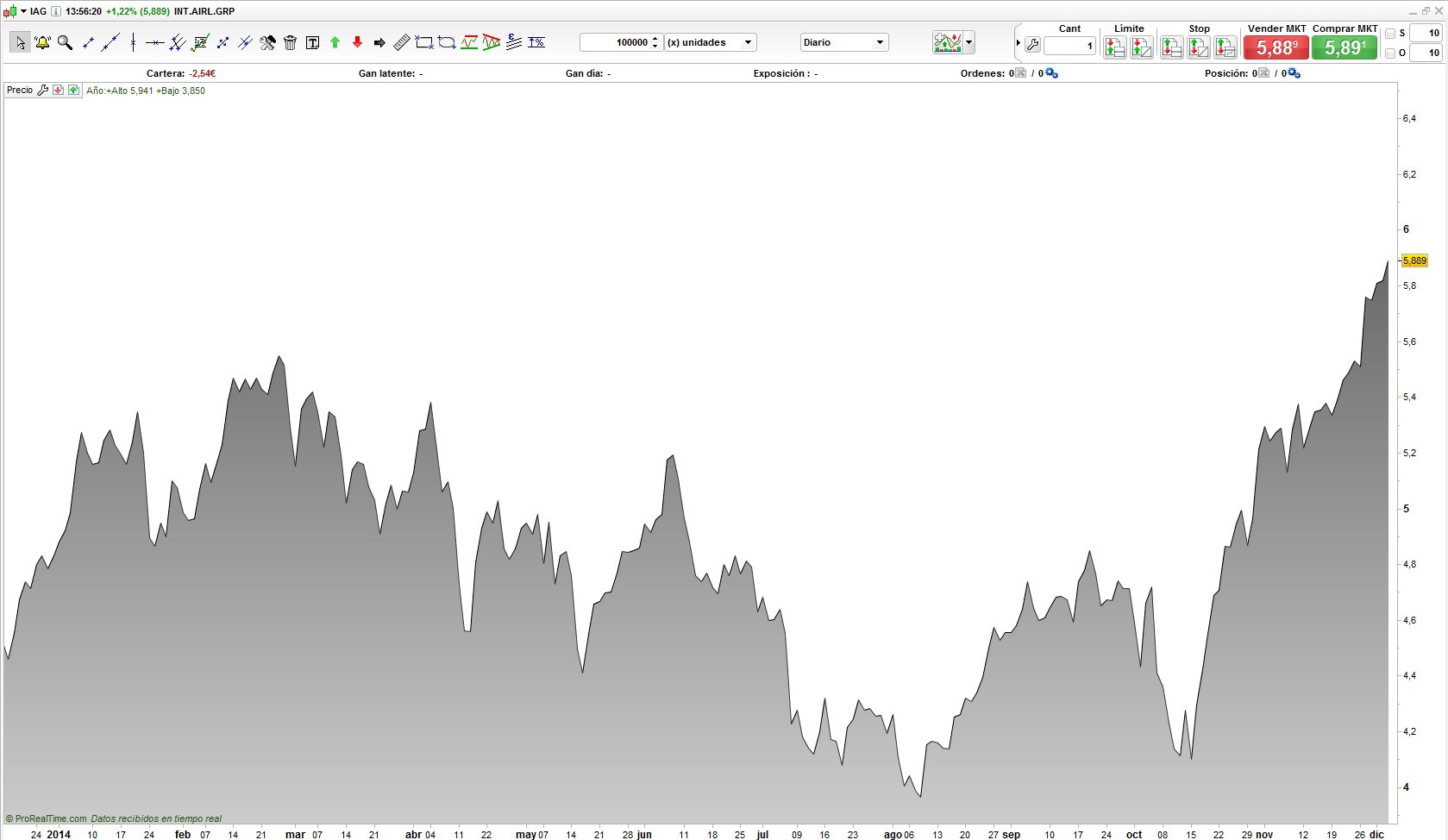This screenshot has height=840, width=1448.
Task: Enable the S stop checkbox
Action: coord(1389,34)
